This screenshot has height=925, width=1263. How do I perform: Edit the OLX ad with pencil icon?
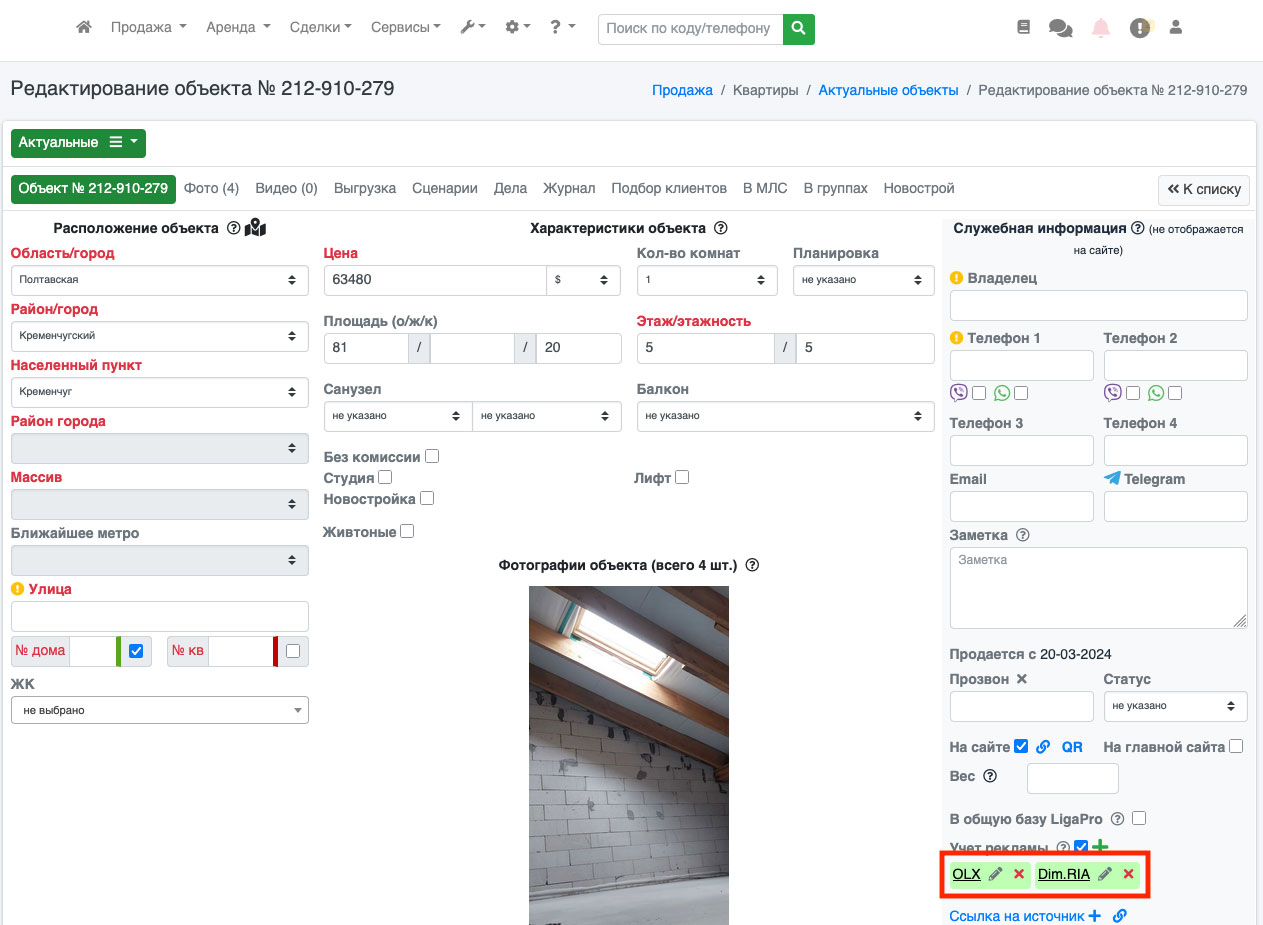tap(995, 874)
